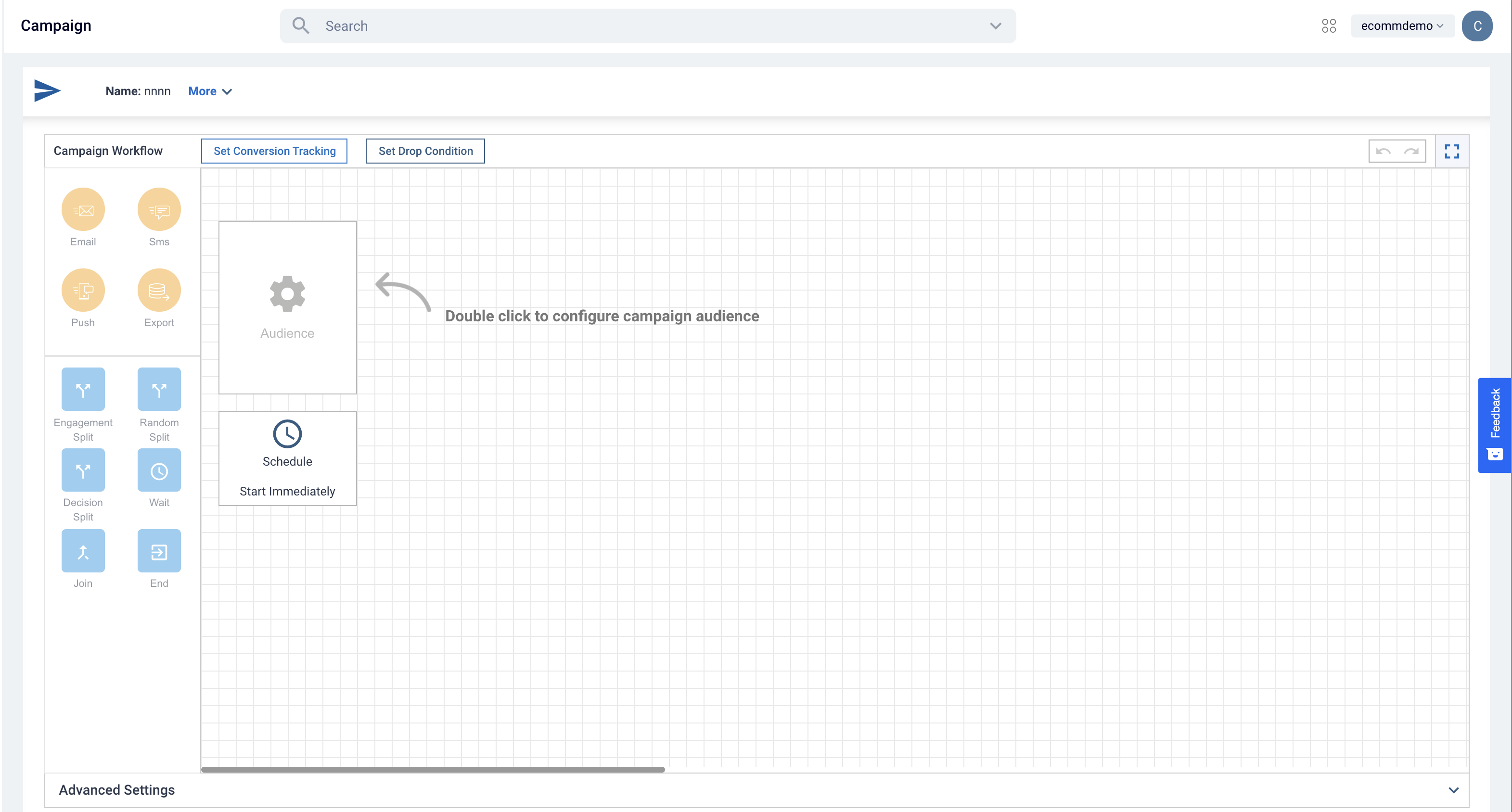This screenshot has width=1512, height=812.
Task: Choose the Export node icon
Action: click(159, 291)
